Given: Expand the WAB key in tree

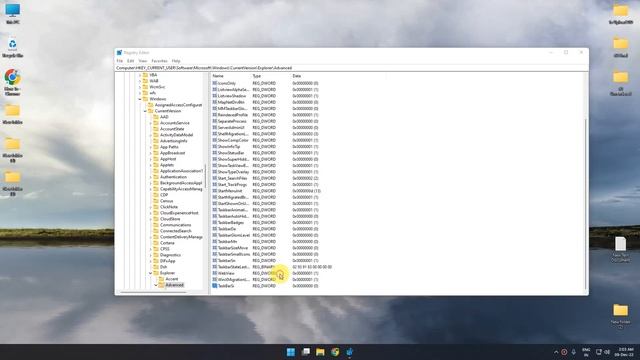Looking at the screenshot, I should 140,81.
